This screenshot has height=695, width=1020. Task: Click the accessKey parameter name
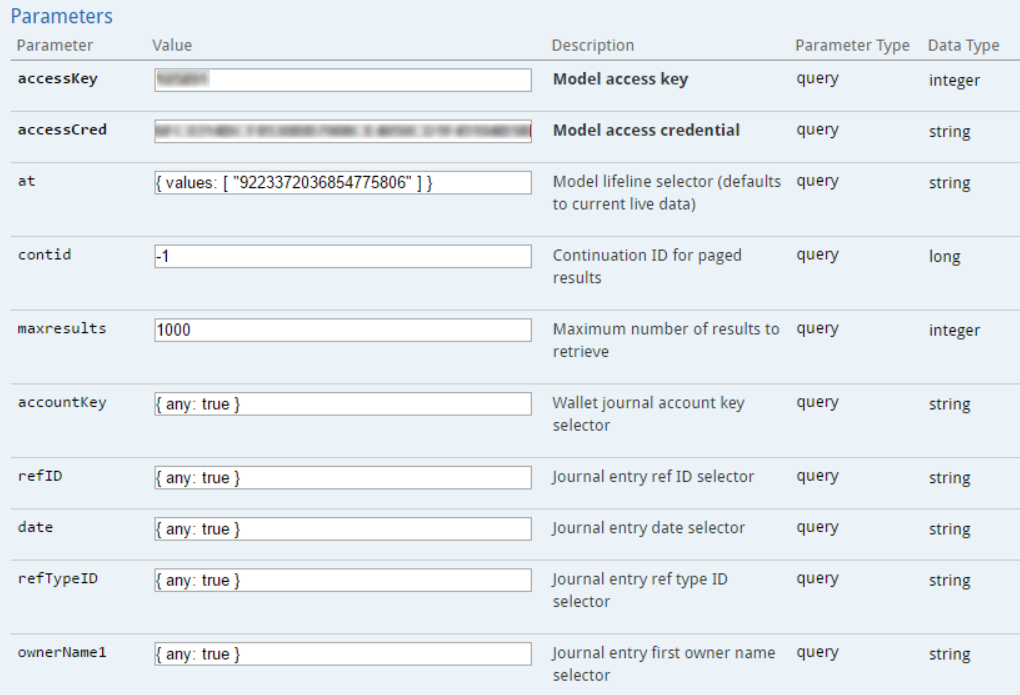coord(57,79)
